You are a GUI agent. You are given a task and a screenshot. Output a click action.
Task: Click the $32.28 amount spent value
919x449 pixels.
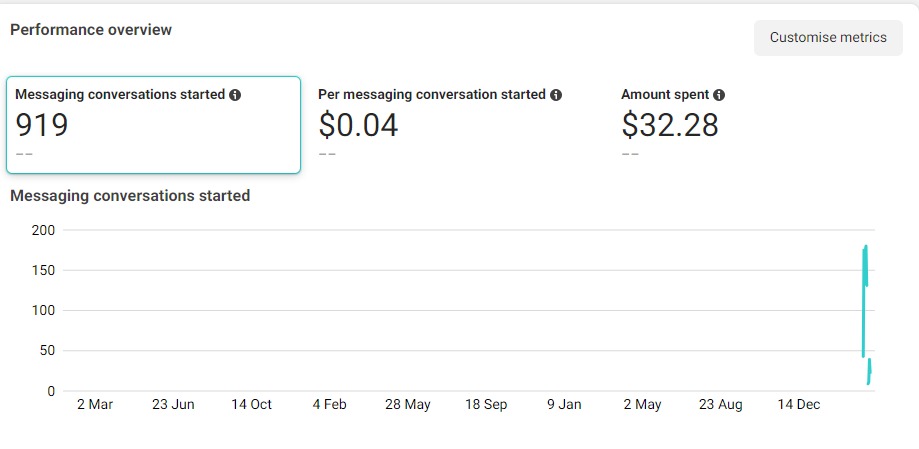pos(670,125)
